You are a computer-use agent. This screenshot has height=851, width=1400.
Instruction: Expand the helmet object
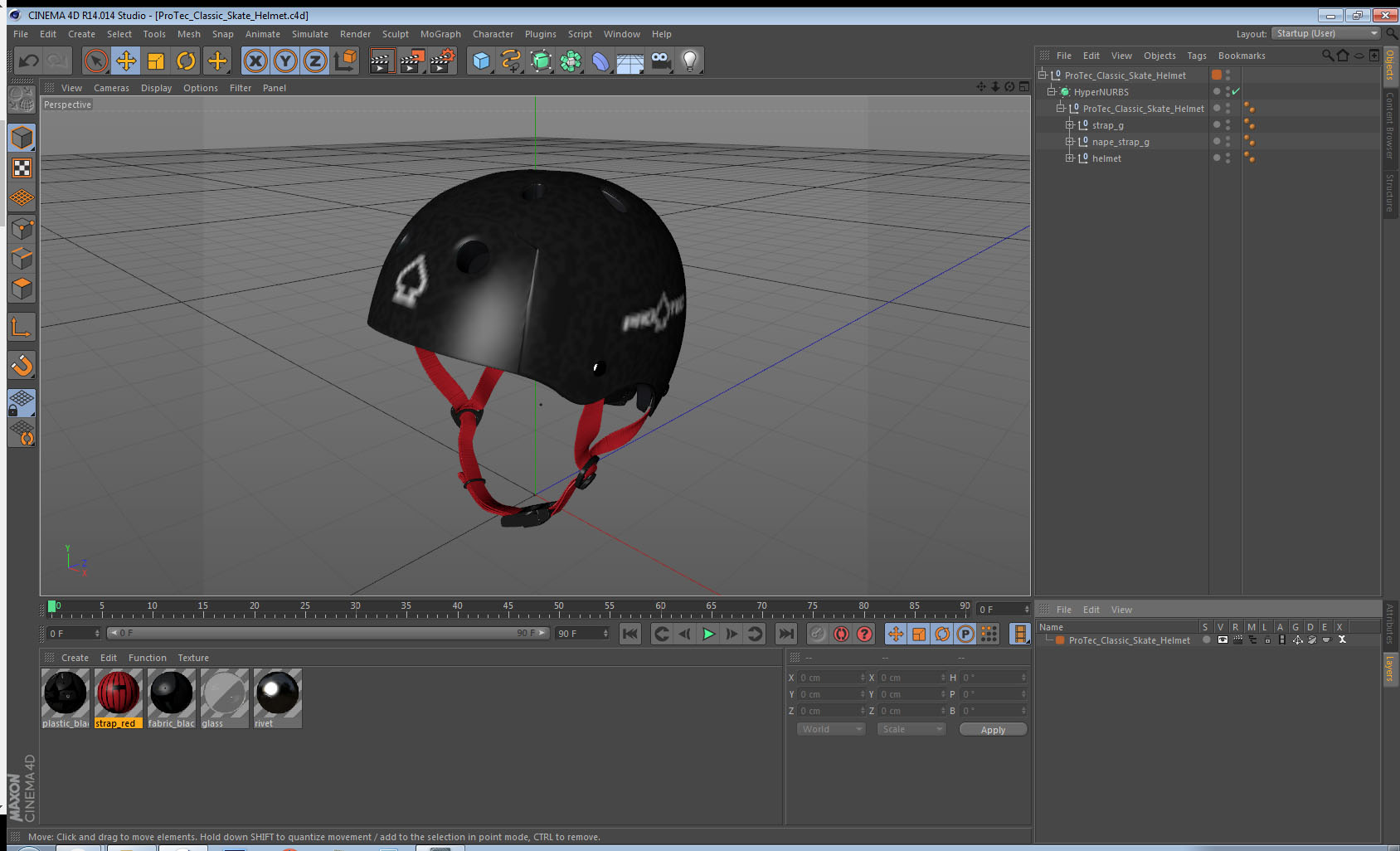point(1070,158)
